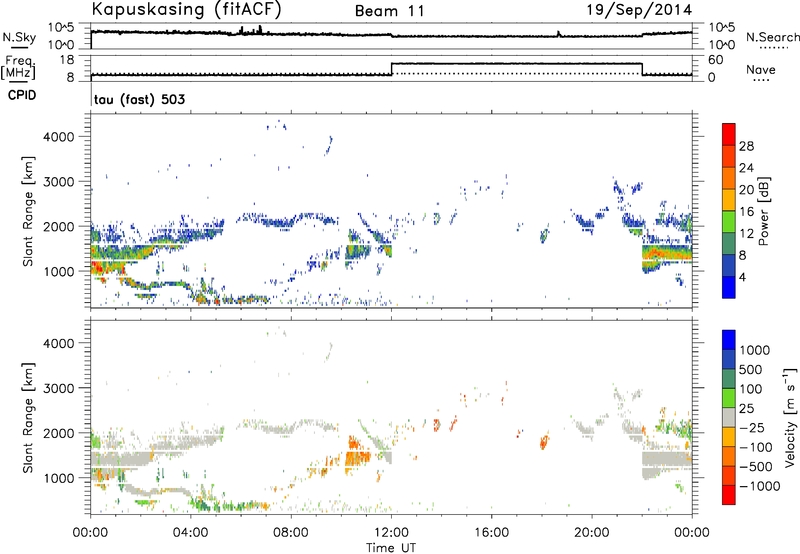Click the '28' power colorbar tick label
Screen dimensions: 800x554
pos(746,146)
